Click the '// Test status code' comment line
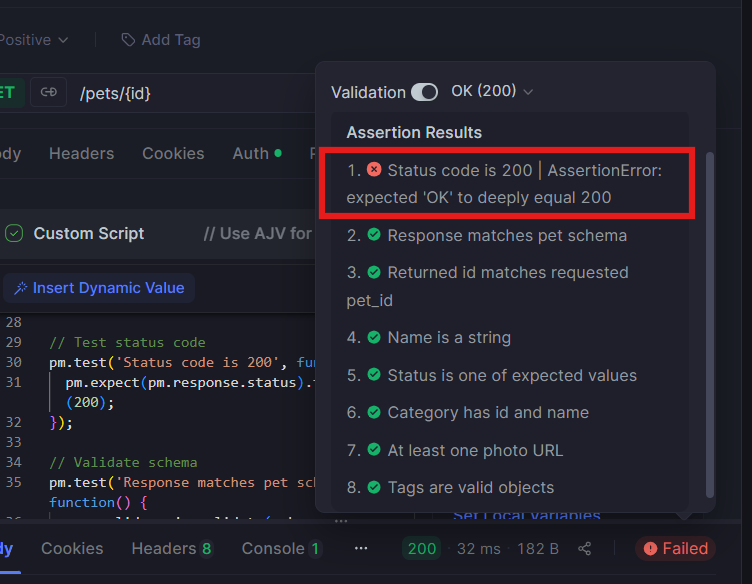752x584 pixels. click(127, 342)
